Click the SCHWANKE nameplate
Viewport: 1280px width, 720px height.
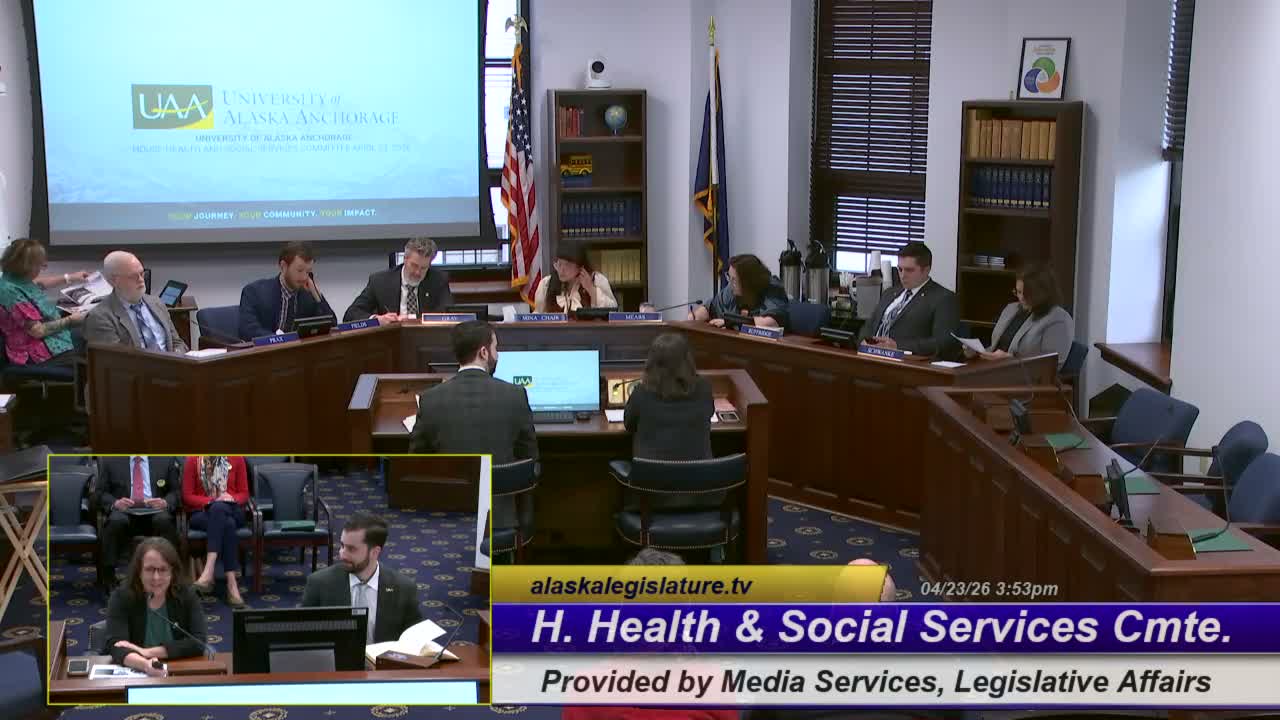(881, 351)
